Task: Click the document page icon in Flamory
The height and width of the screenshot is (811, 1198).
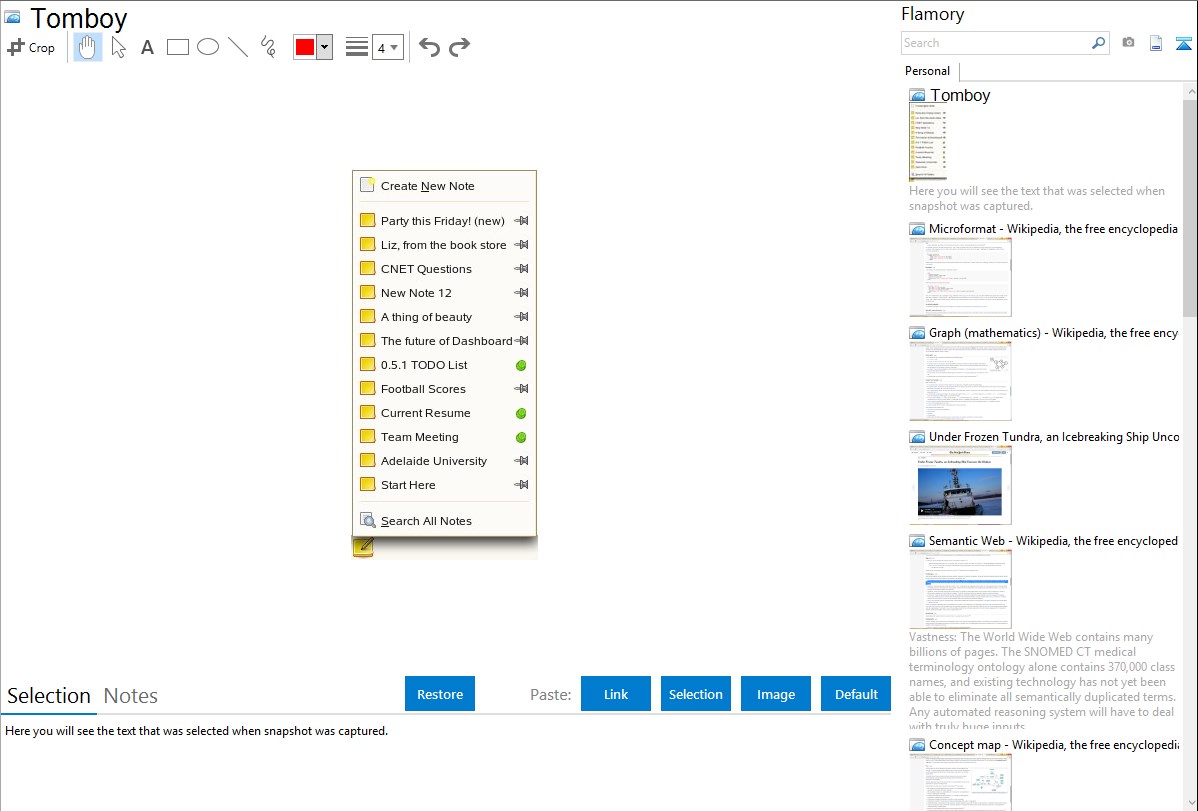Action: tap(1156, 44)
